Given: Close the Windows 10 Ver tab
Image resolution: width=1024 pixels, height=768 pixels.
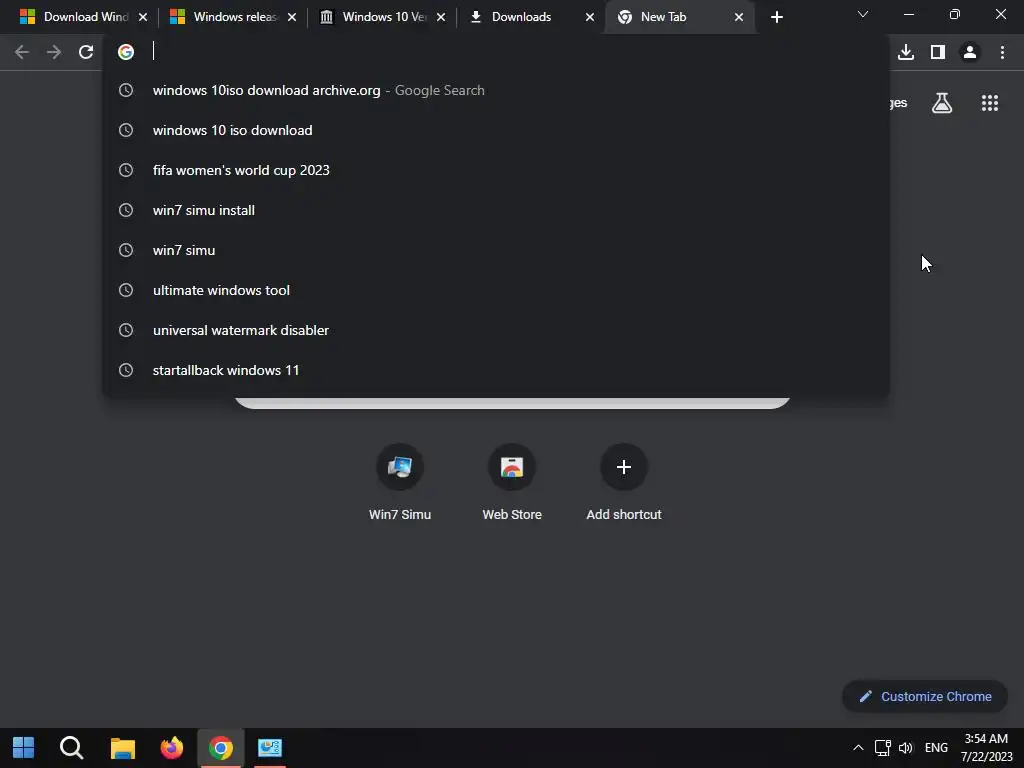Looking at the screenshot, I should [441, 18].
